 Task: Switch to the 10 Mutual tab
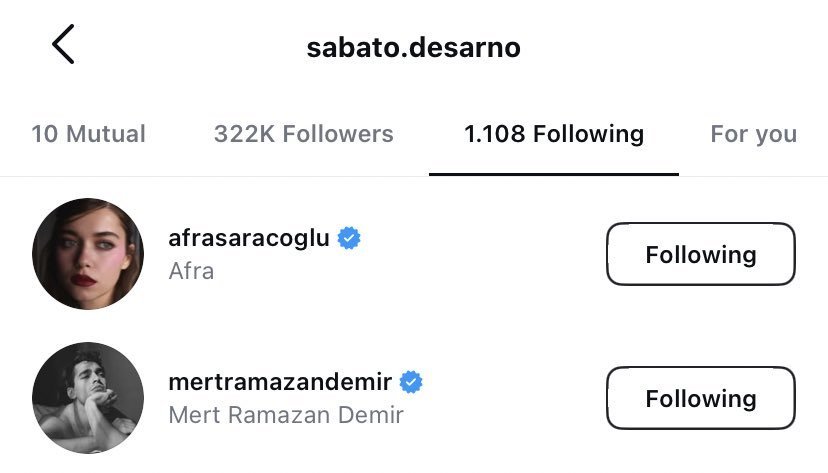88,134
